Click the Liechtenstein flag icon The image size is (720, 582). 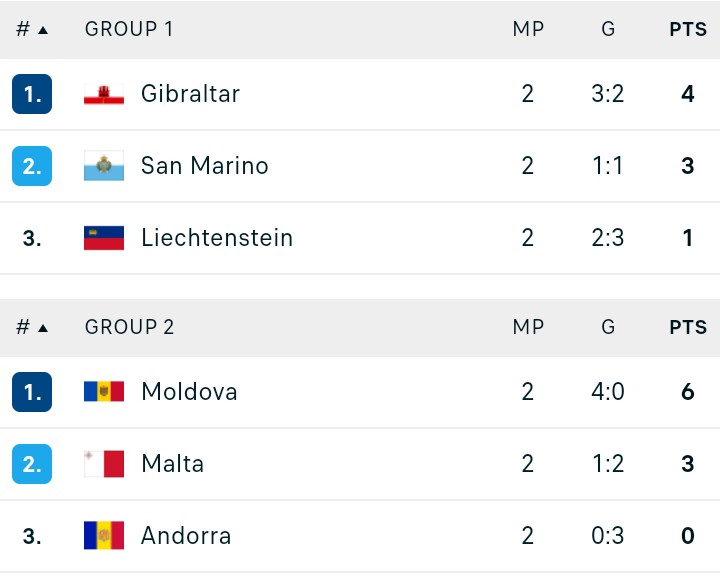tap(104, 238)
